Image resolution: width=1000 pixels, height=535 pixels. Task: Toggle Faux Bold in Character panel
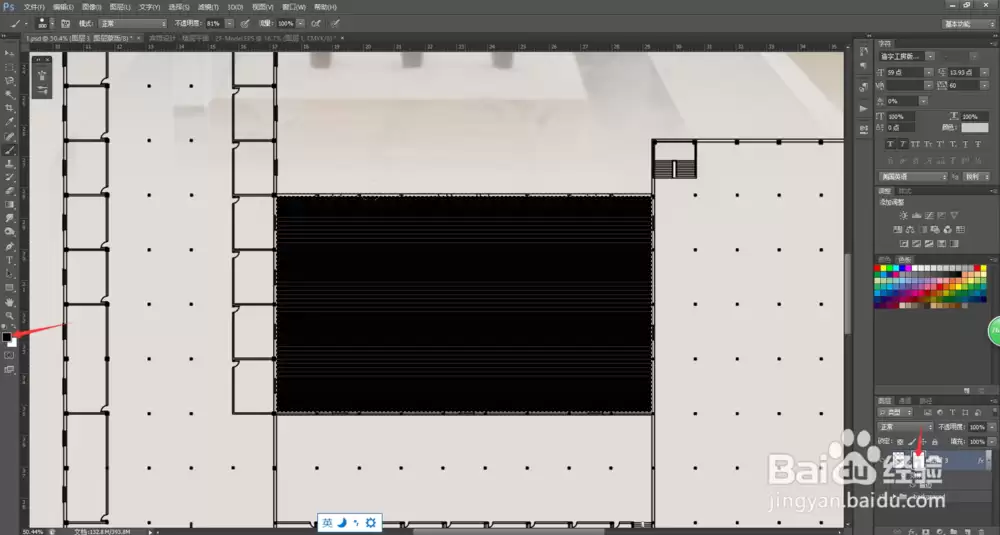click(890, 144)
